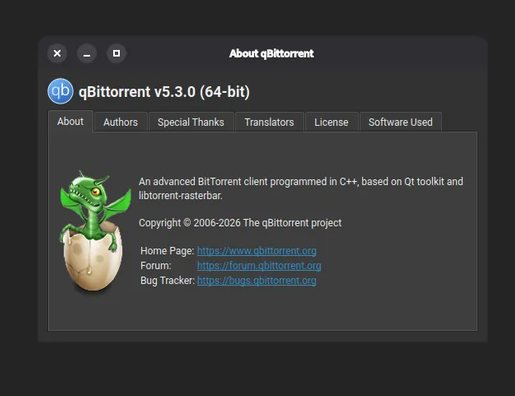This screenshot has height=396, width=515.
Task: Open the bugs.qbittorrent.org bug tracker link
Action: pos(257,281)
